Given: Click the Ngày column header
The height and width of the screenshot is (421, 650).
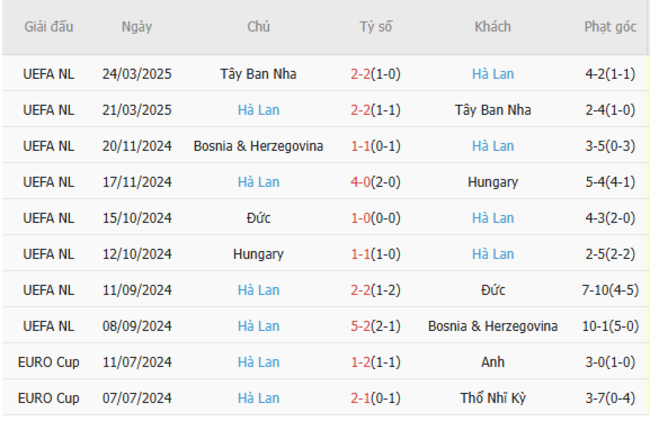Looking at the screenshot, I should tap(137, 27).
